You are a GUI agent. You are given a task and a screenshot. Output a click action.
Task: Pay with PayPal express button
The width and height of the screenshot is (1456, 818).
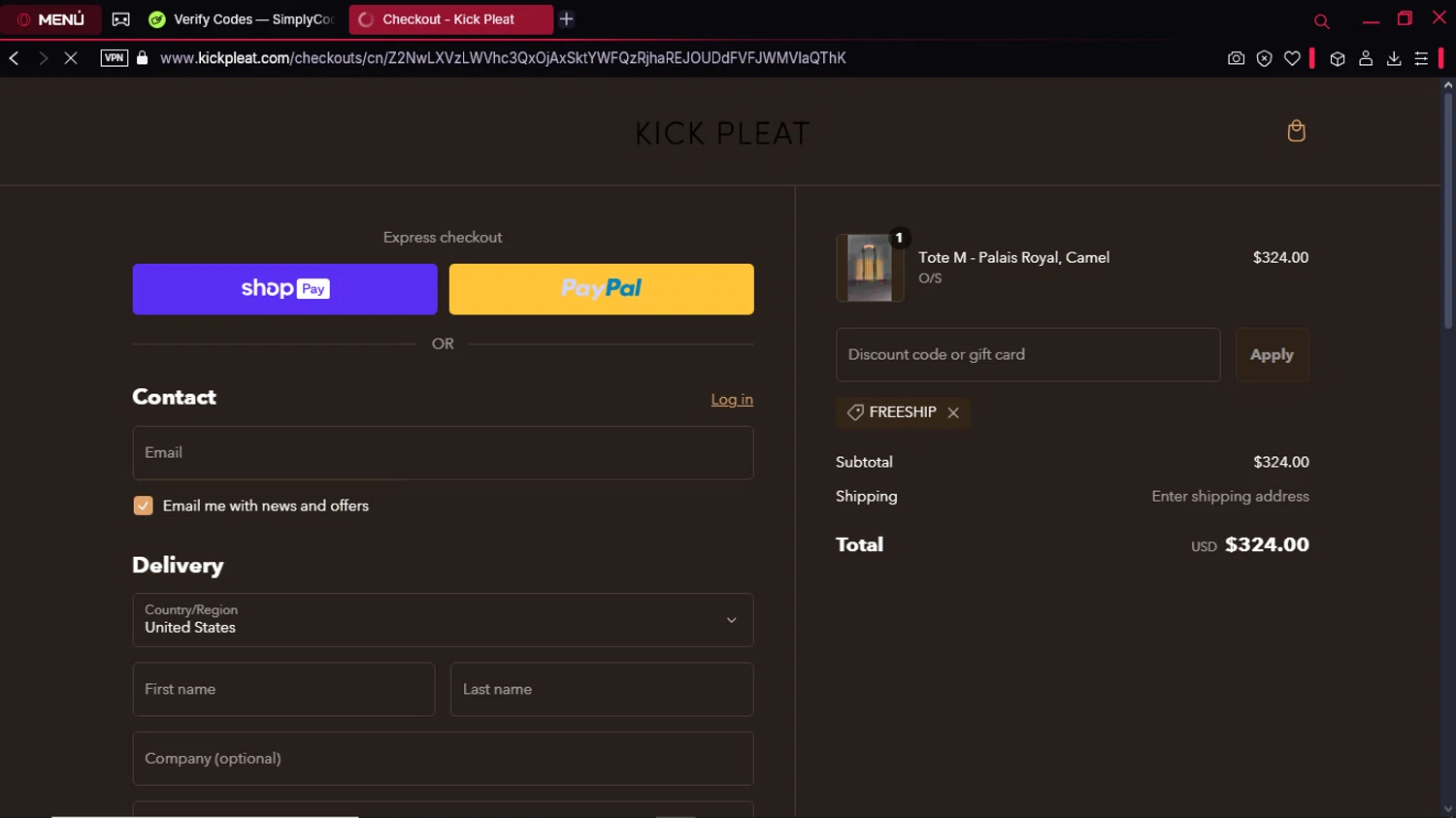pyautogui.click(x=601, y=289)
